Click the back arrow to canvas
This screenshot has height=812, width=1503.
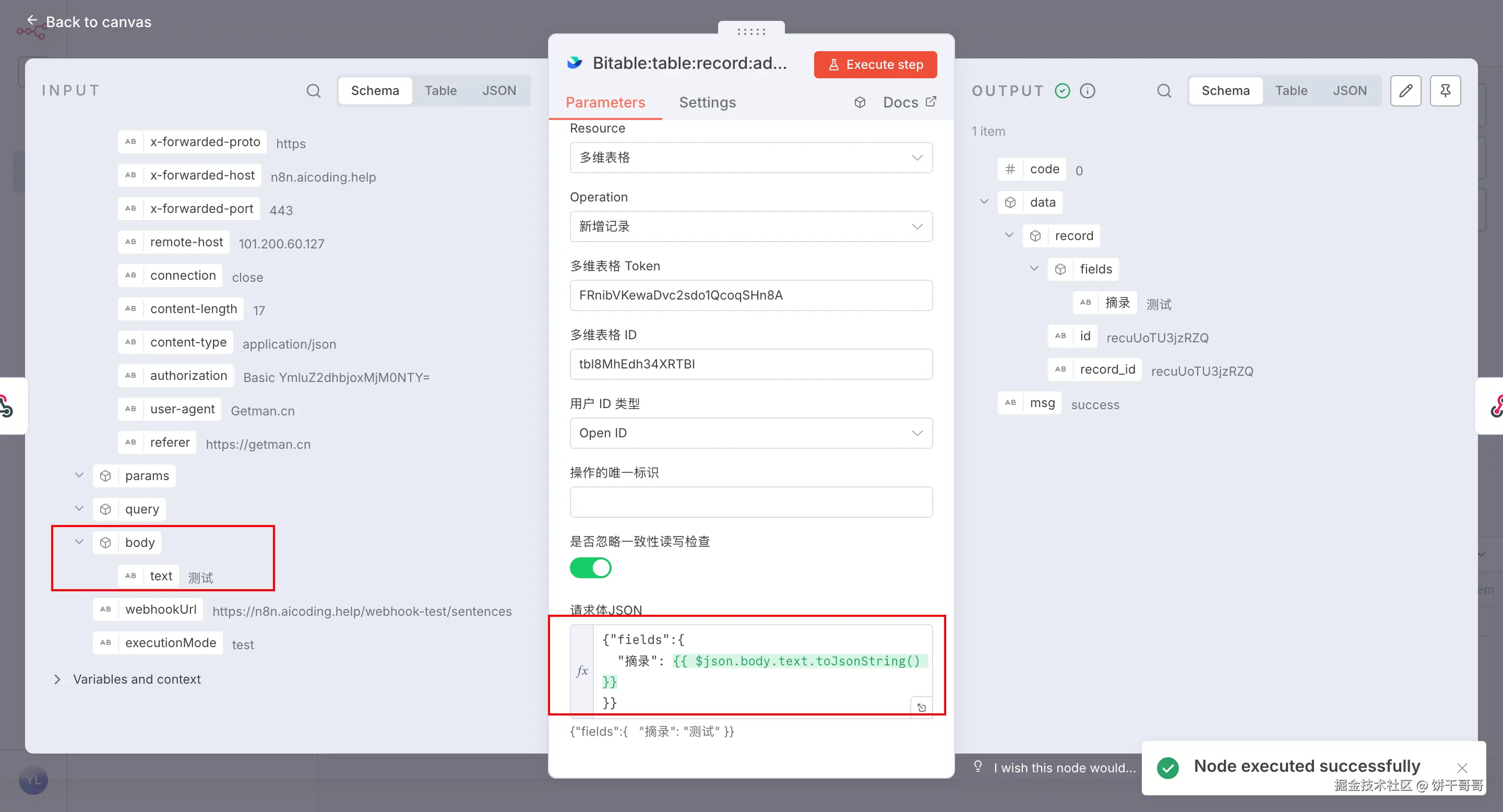coord(32,20)
